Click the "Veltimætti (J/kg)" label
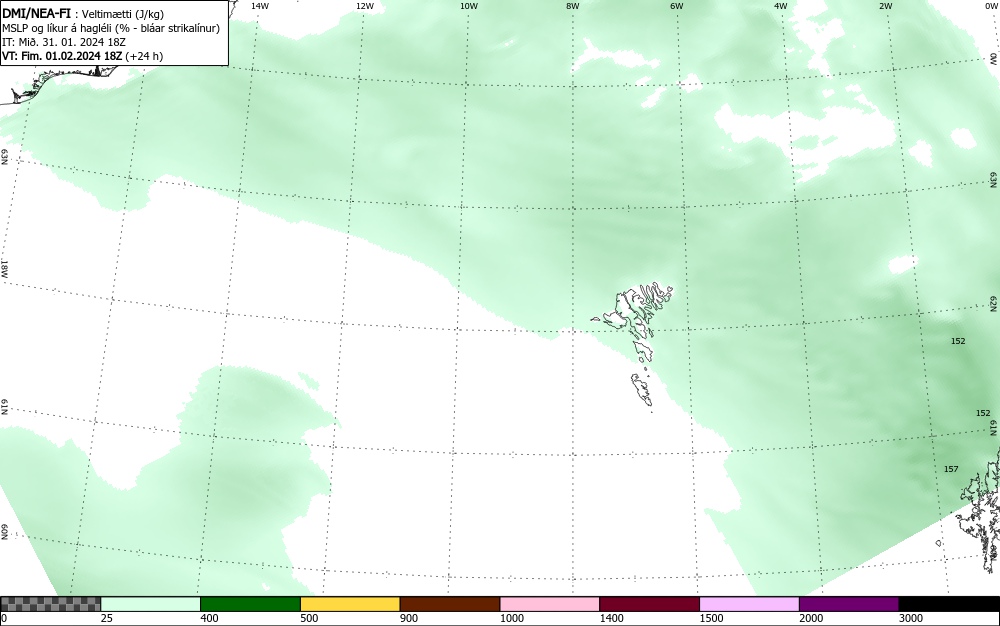 coord(122,14)
